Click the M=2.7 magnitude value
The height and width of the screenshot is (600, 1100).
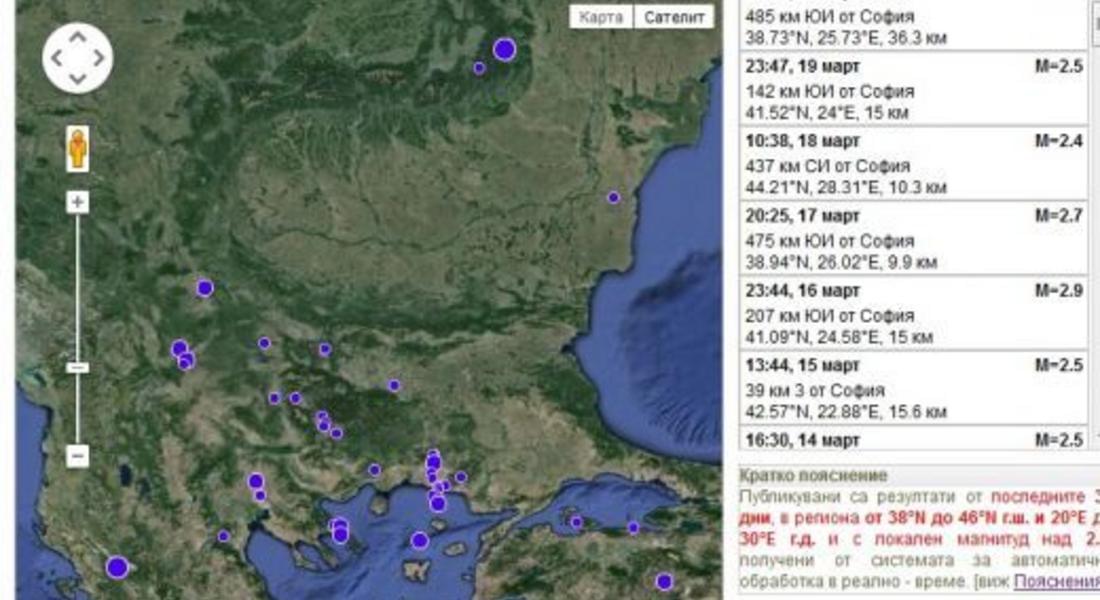tap(1059, 215)
